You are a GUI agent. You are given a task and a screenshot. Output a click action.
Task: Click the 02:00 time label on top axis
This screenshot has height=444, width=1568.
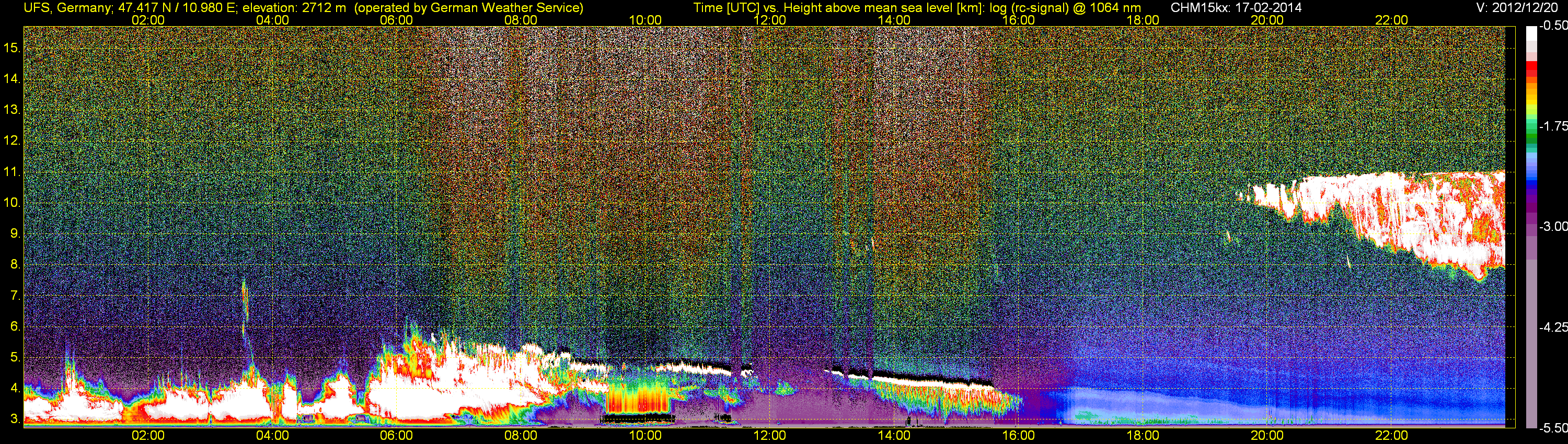click(148, 20)
